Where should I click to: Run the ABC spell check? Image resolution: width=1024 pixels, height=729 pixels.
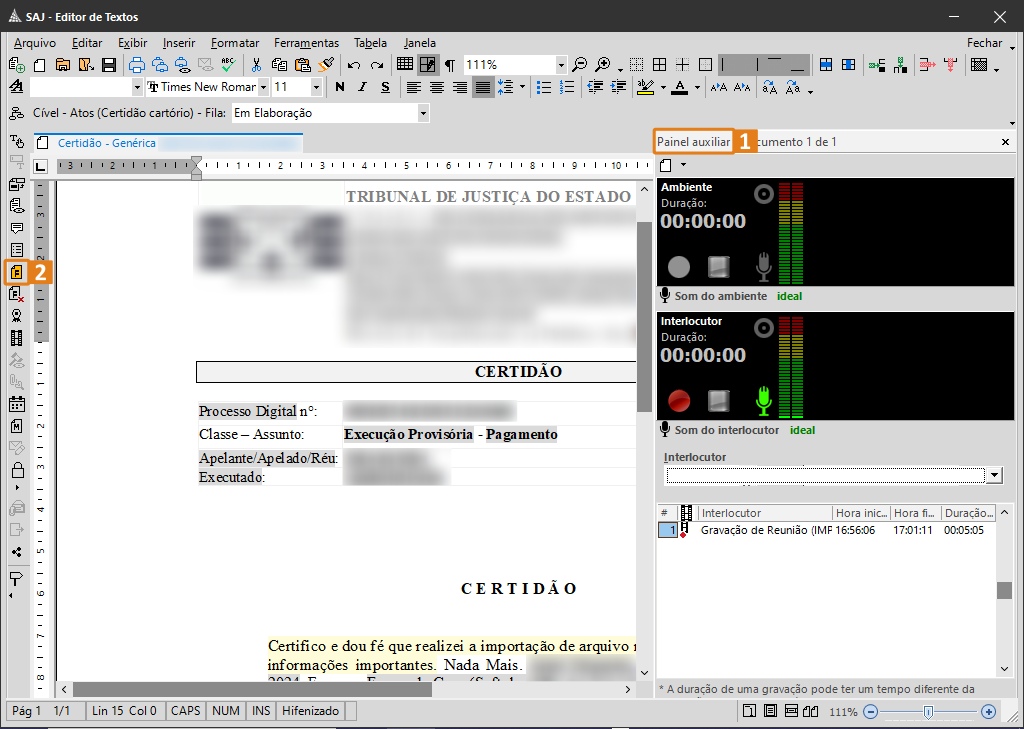tap(229, 64)
